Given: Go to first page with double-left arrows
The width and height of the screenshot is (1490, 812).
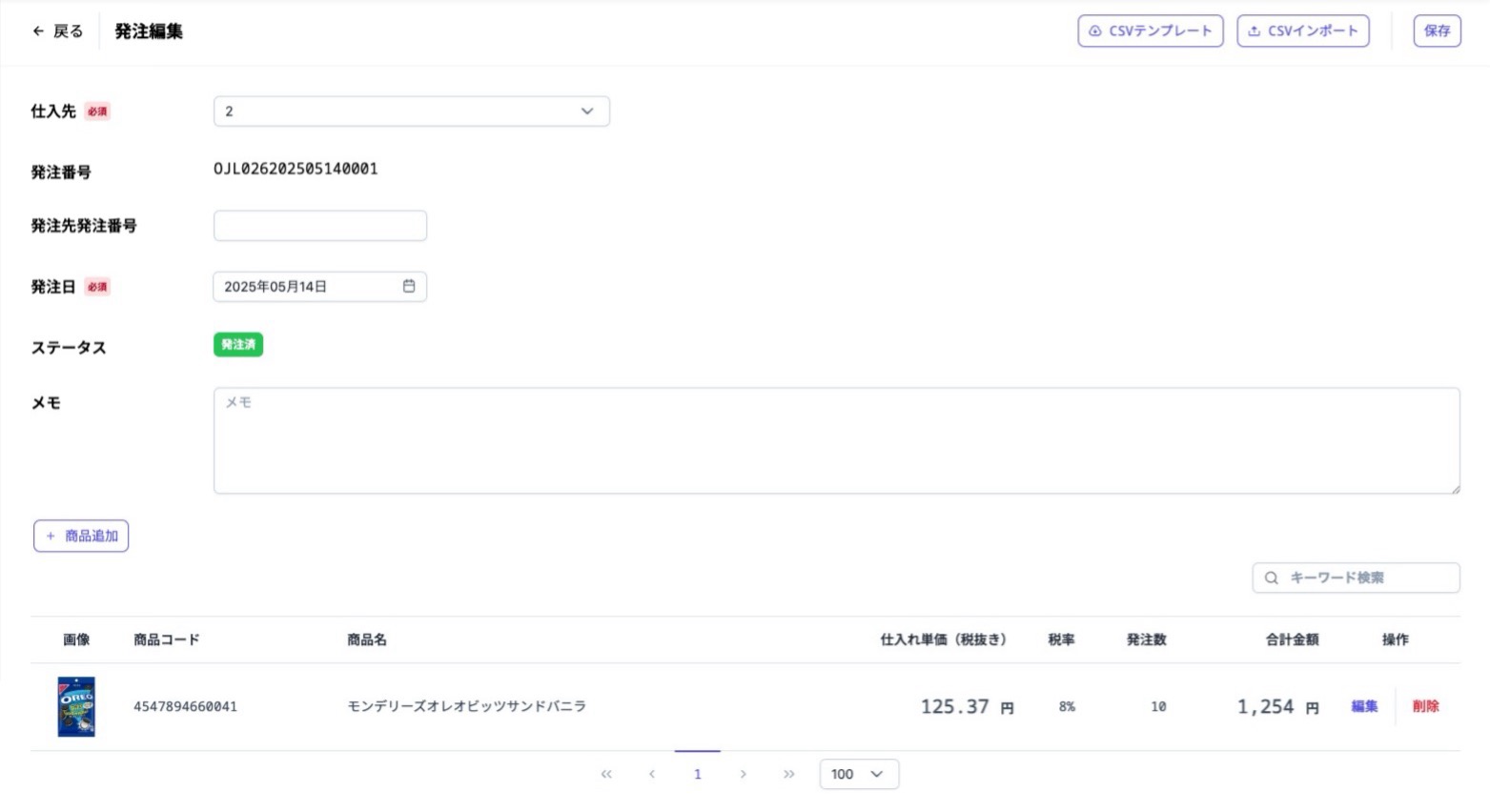Looking at the screenshot, I should 606,774.
